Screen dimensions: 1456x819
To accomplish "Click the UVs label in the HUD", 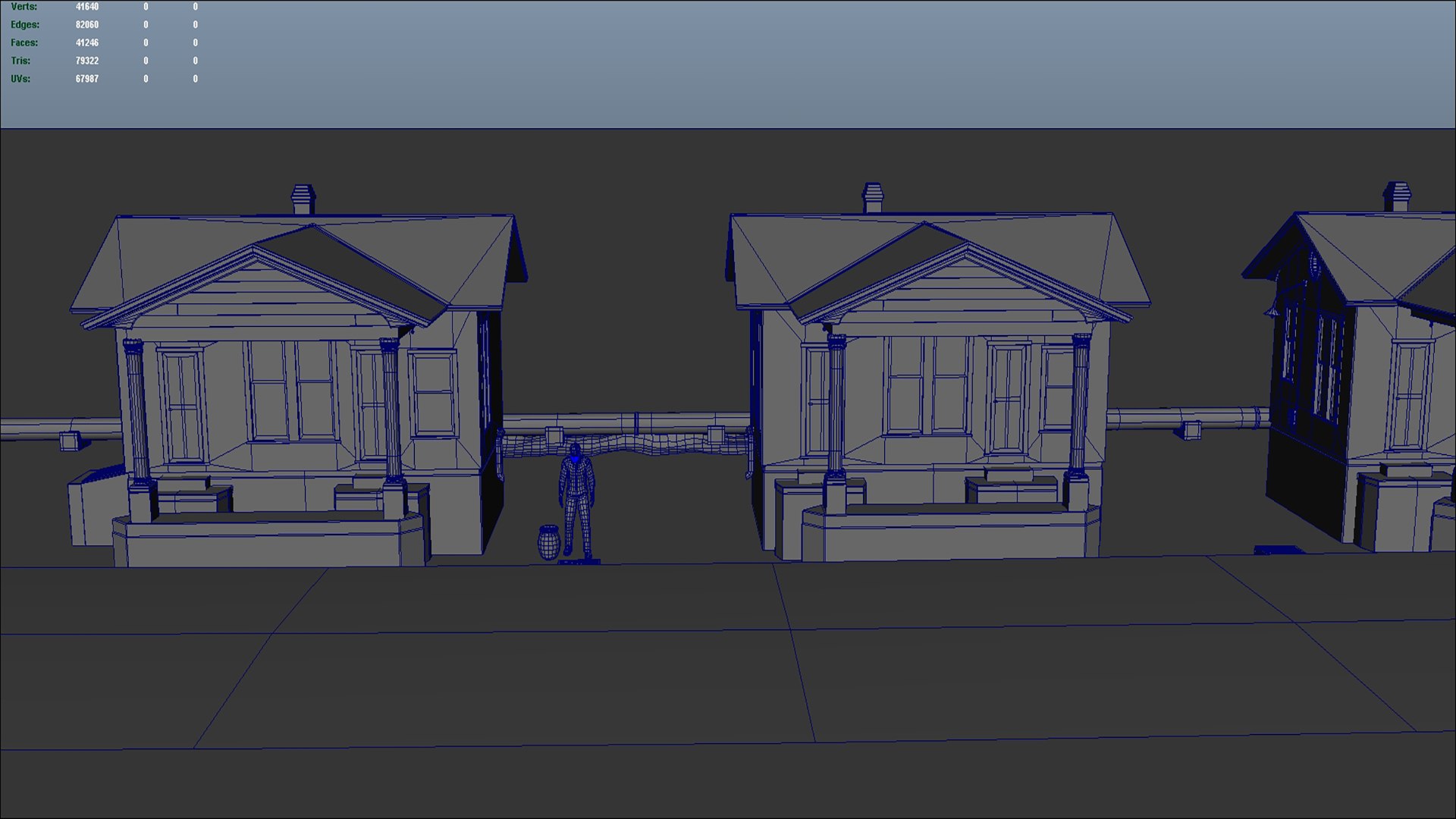I will coord(20,79).
